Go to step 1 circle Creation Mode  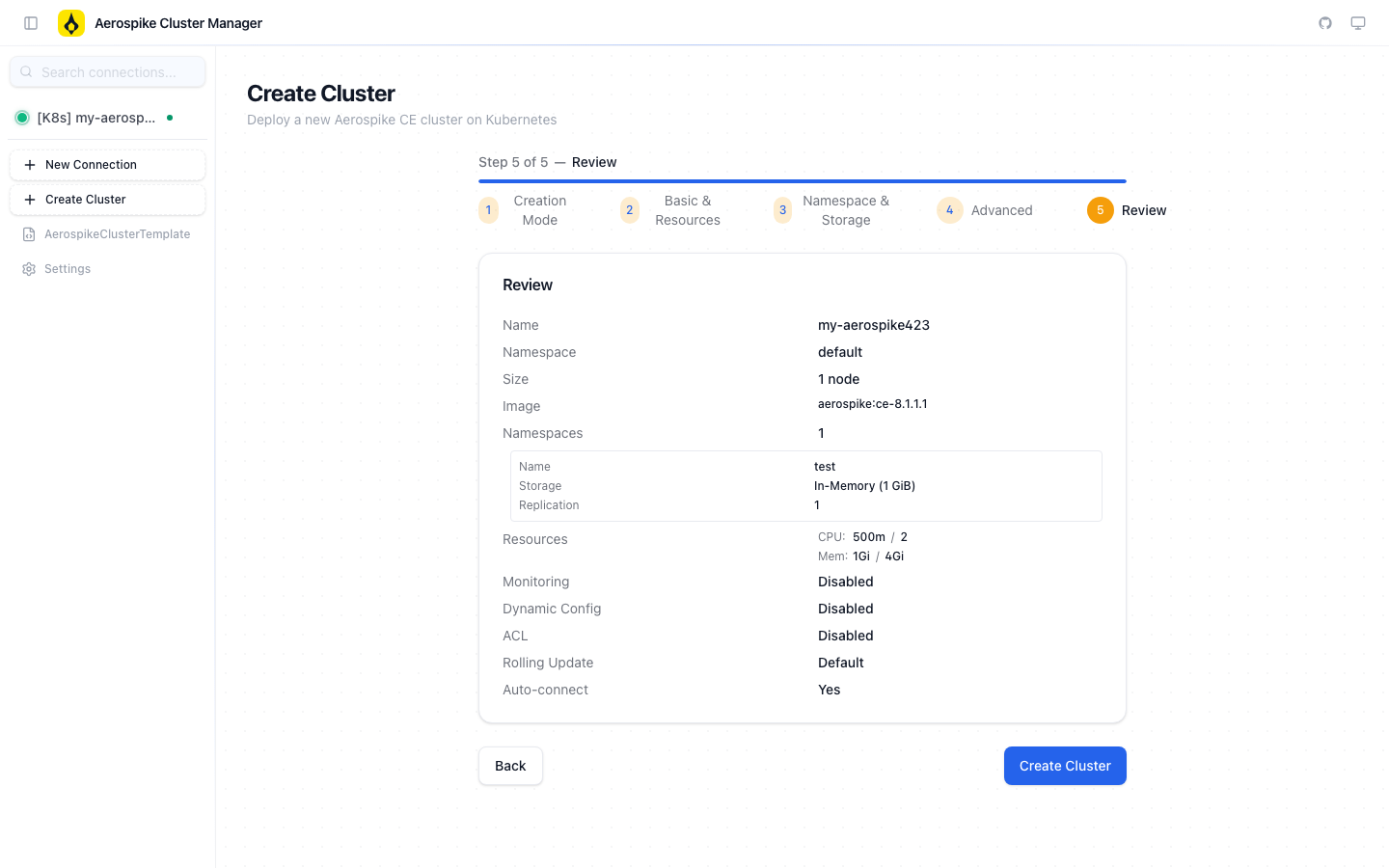[x=489, y=210]
